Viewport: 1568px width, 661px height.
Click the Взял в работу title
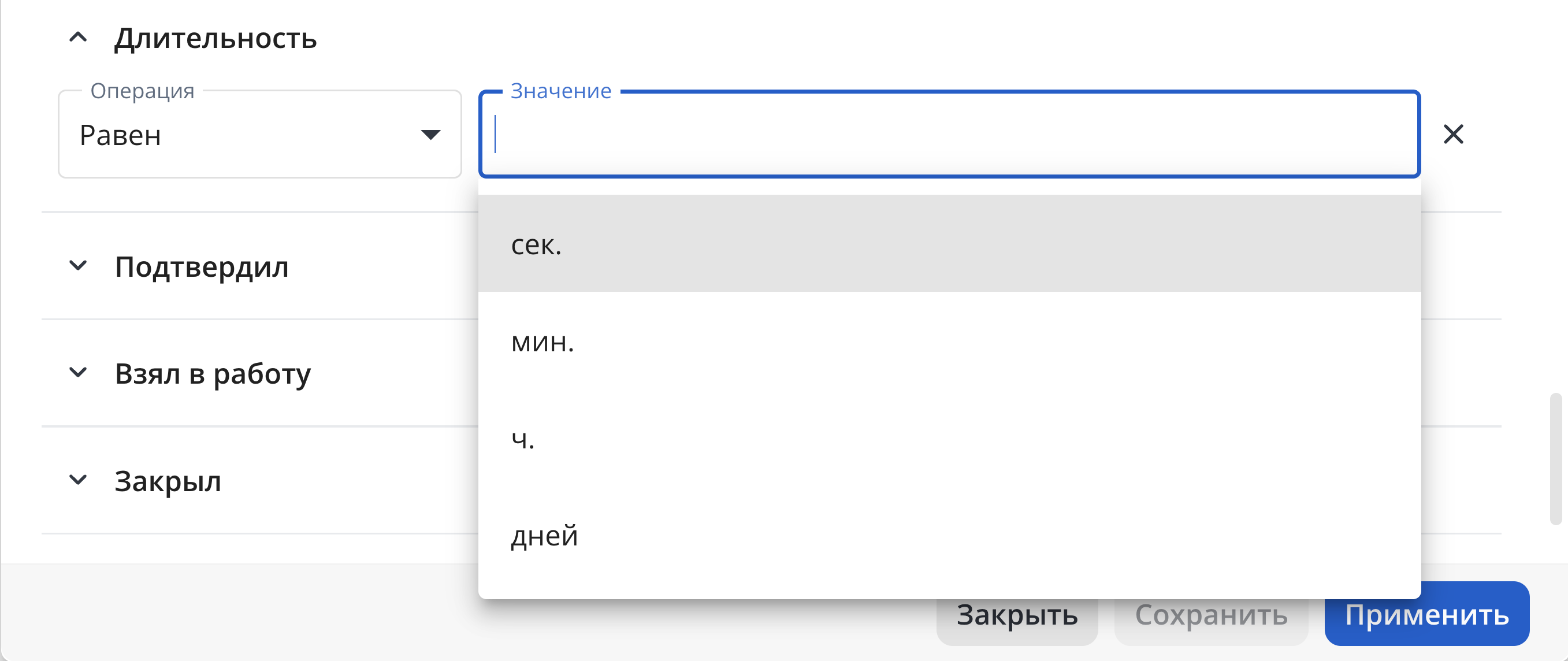(213, 374)
